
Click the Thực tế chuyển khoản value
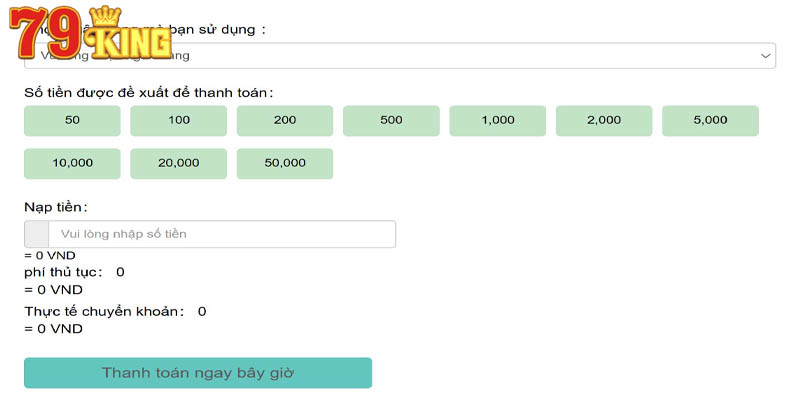pos(202,311)
